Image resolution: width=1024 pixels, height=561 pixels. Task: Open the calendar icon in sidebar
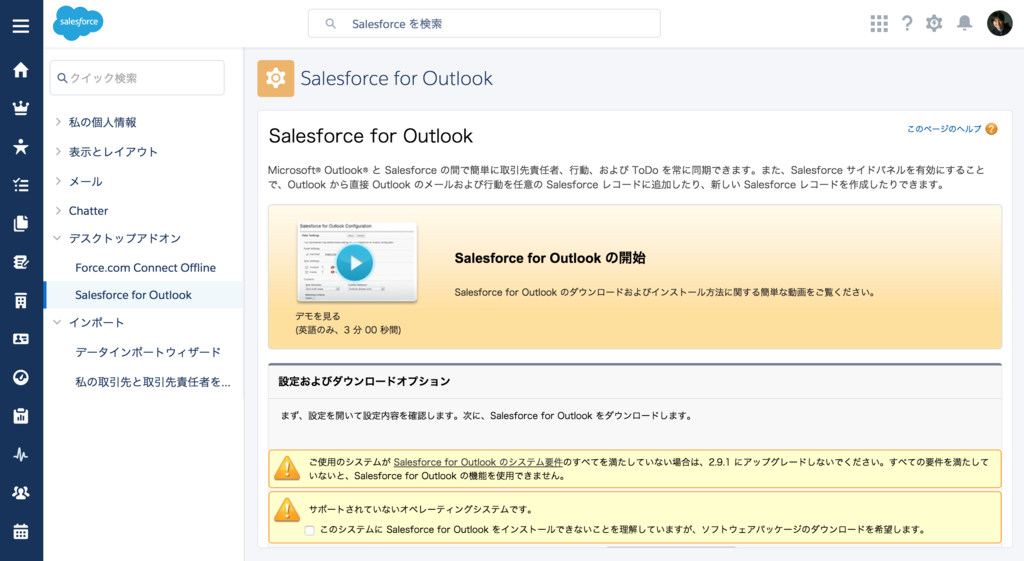[21, 532]
